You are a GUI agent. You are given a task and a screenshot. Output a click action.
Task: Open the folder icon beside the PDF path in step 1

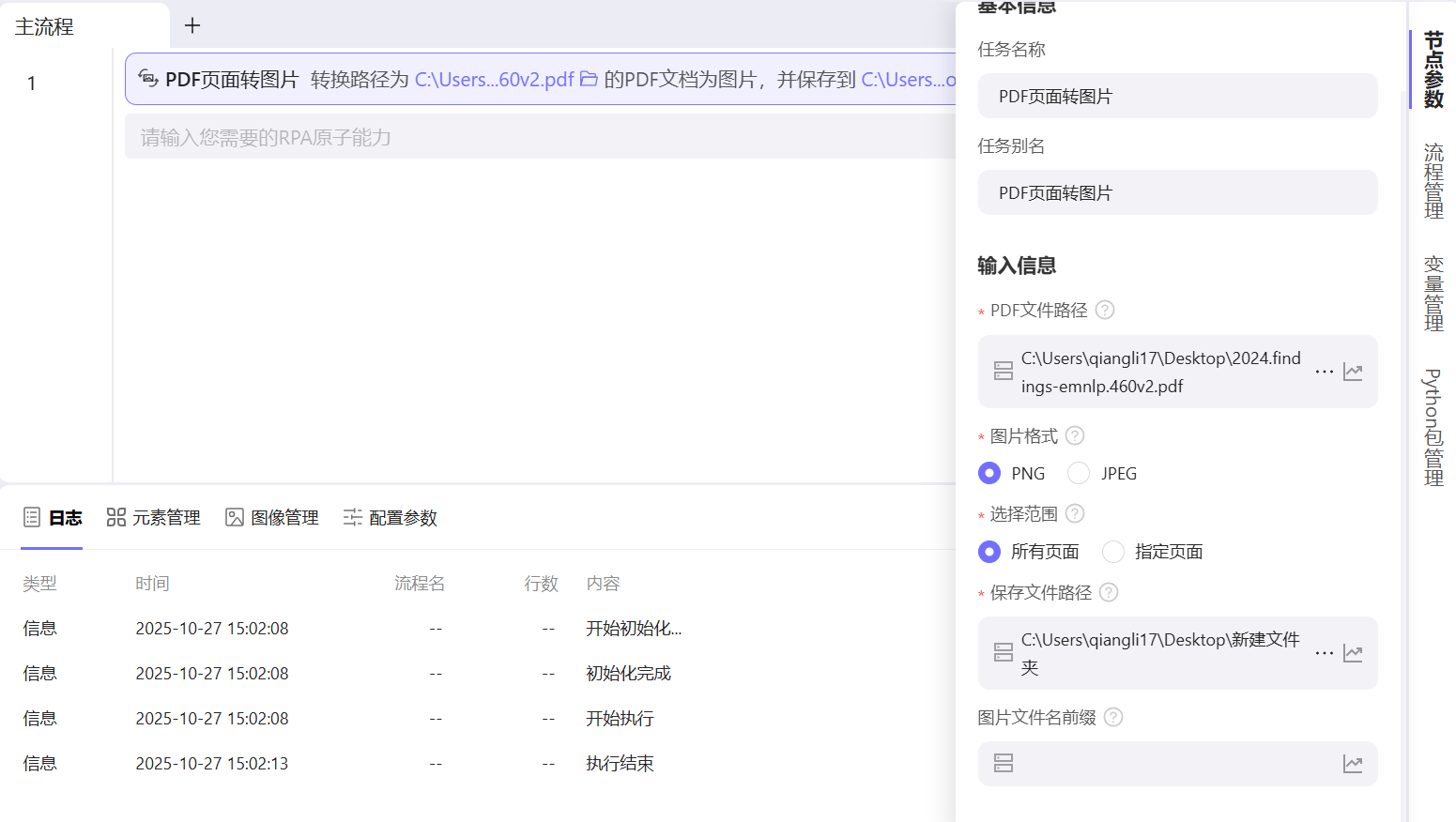coord(589,80)
